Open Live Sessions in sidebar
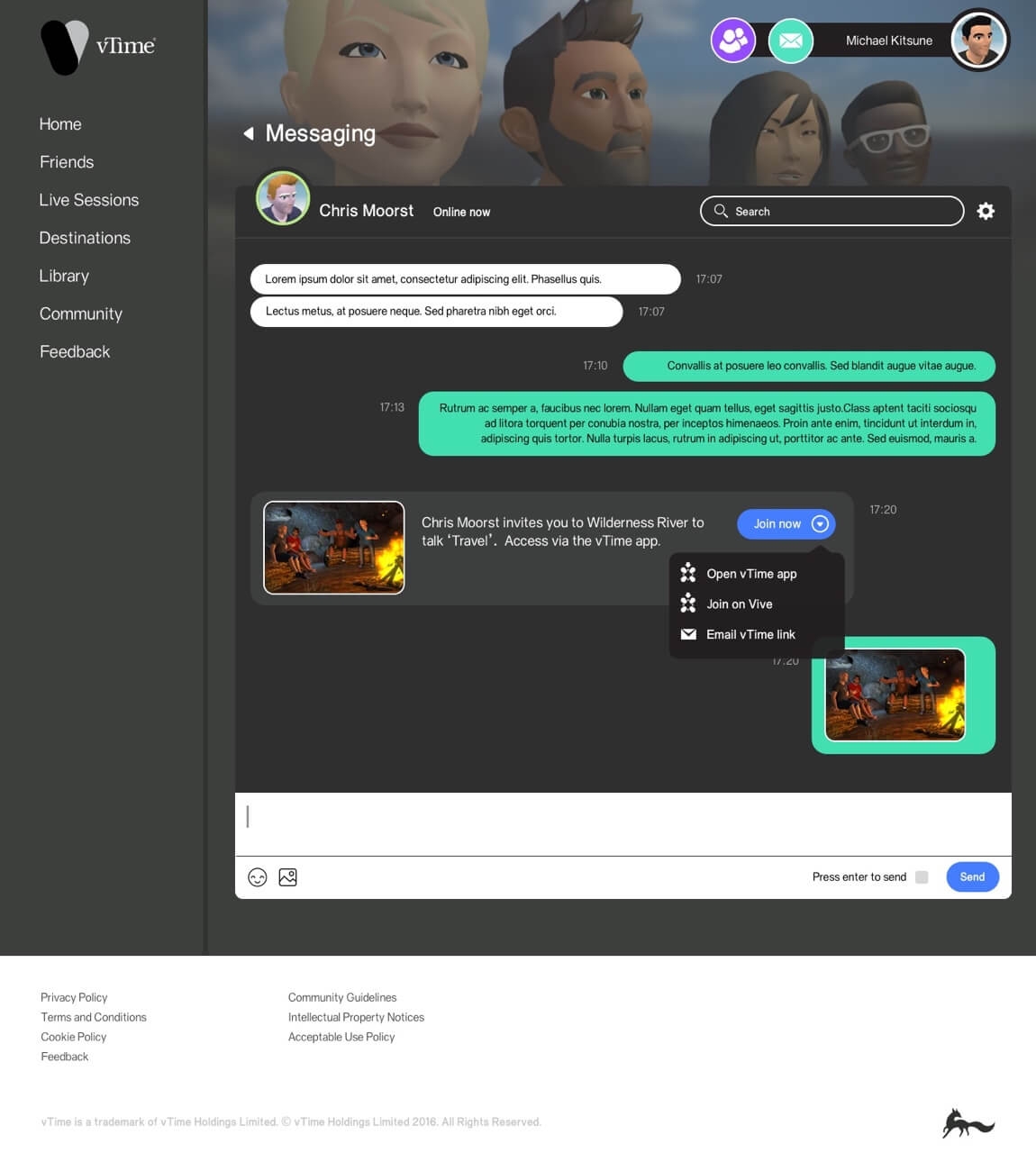 (x=89, y=200)
